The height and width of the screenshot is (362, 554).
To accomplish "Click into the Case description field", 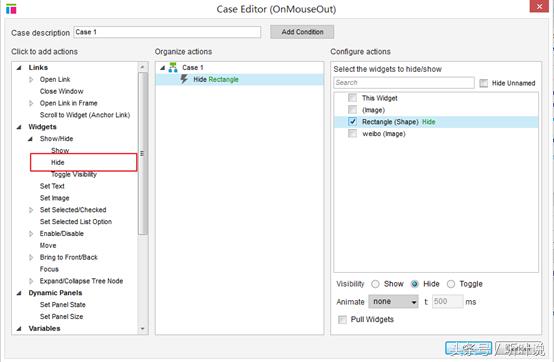I will (x=167, y=32).
